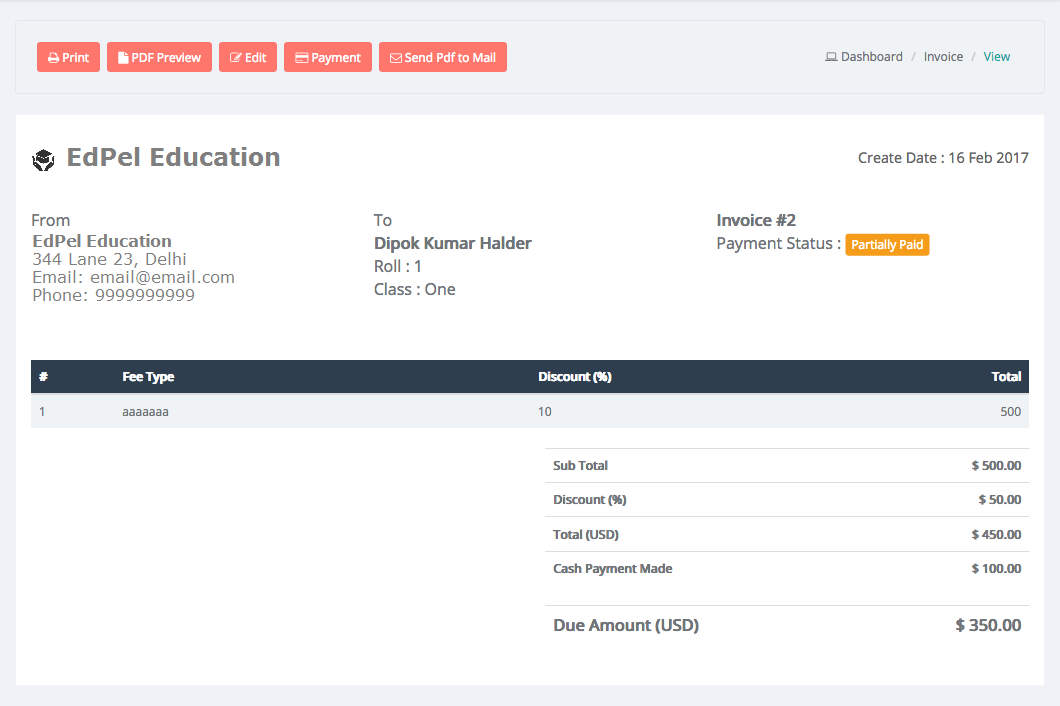This screenshot has height=706, width=1060.
Task: Select the aaaaaaa fee row
Action: 145,411
